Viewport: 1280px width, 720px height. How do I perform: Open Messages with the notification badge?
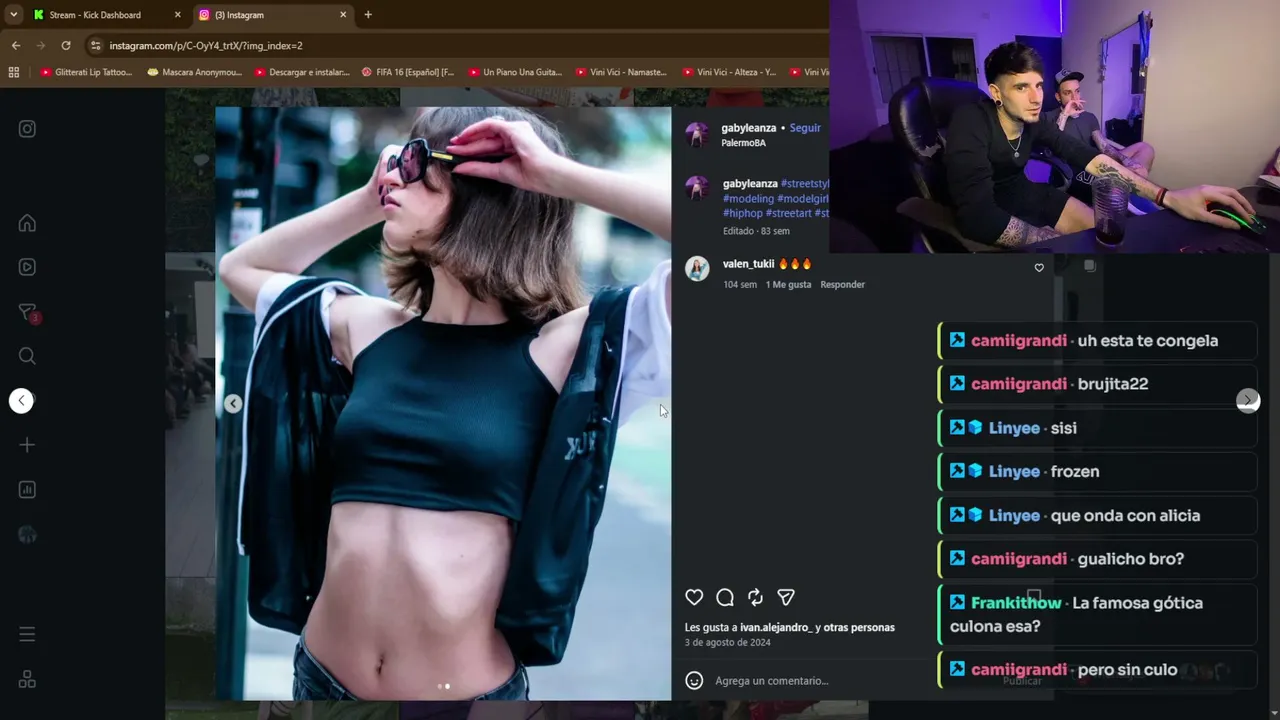(x=28, y=313)
